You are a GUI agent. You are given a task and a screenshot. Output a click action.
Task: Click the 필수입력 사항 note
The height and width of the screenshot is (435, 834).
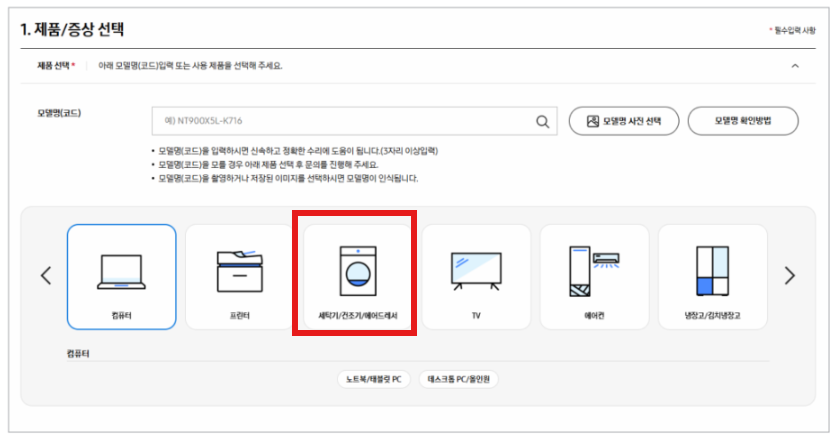[x=795, y=31]
